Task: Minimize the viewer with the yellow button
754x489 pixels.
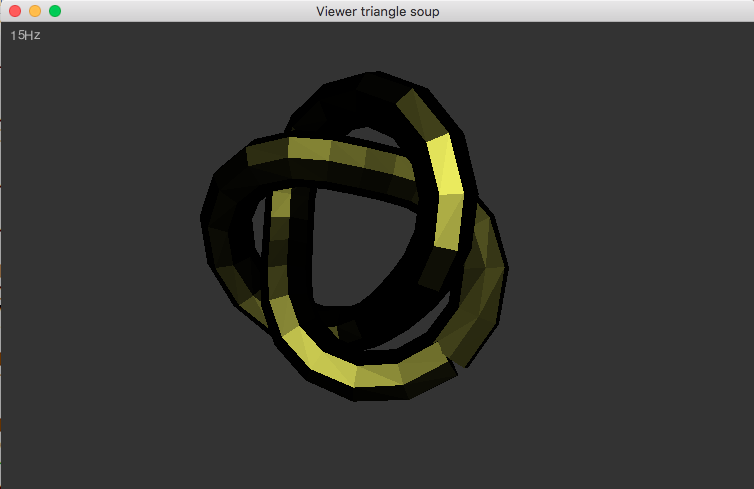Action: click(x=35, y=11)
